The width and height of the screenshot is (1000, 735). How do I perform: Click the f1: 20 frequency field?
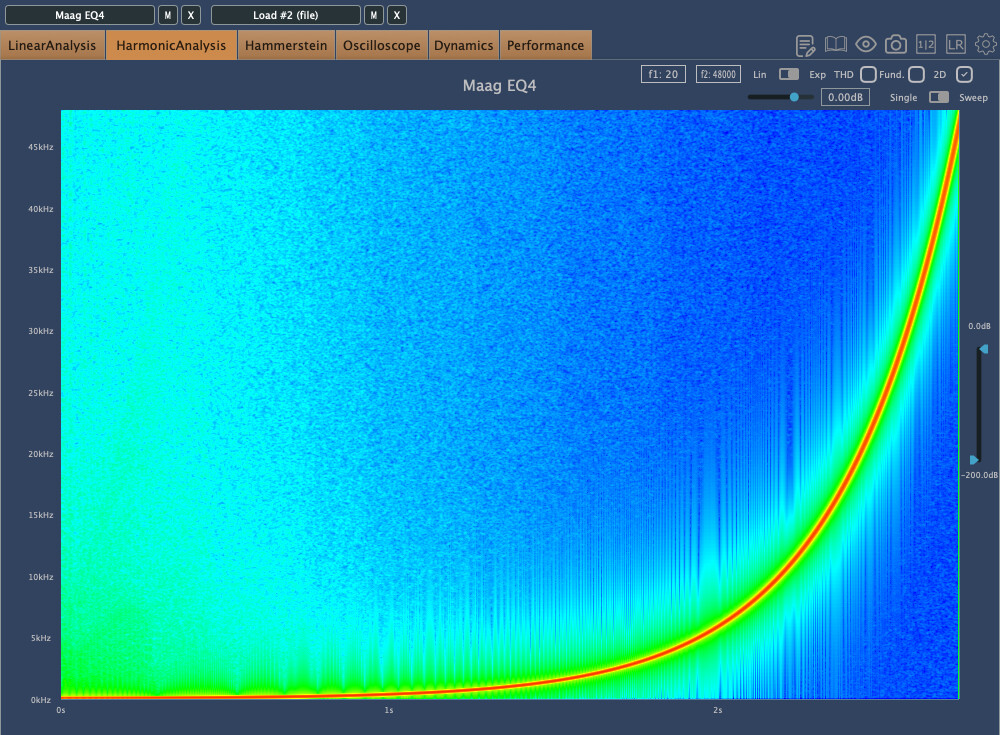(x=663, y=74)
